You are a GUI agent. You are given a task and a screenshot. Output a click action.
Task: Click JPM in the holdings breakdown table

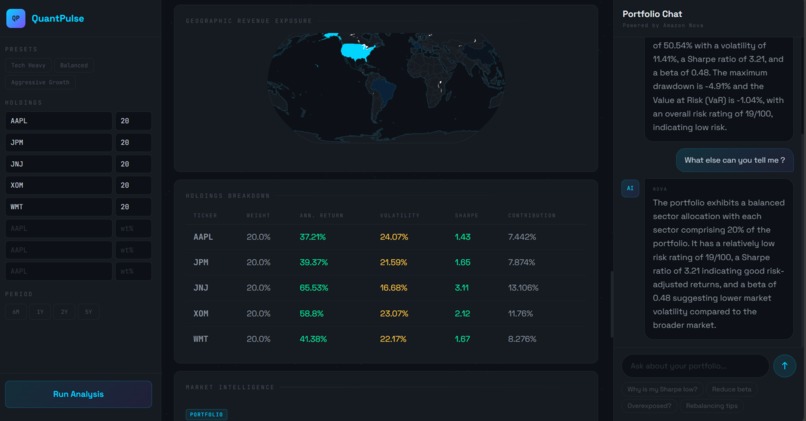(x=201, y=262)
